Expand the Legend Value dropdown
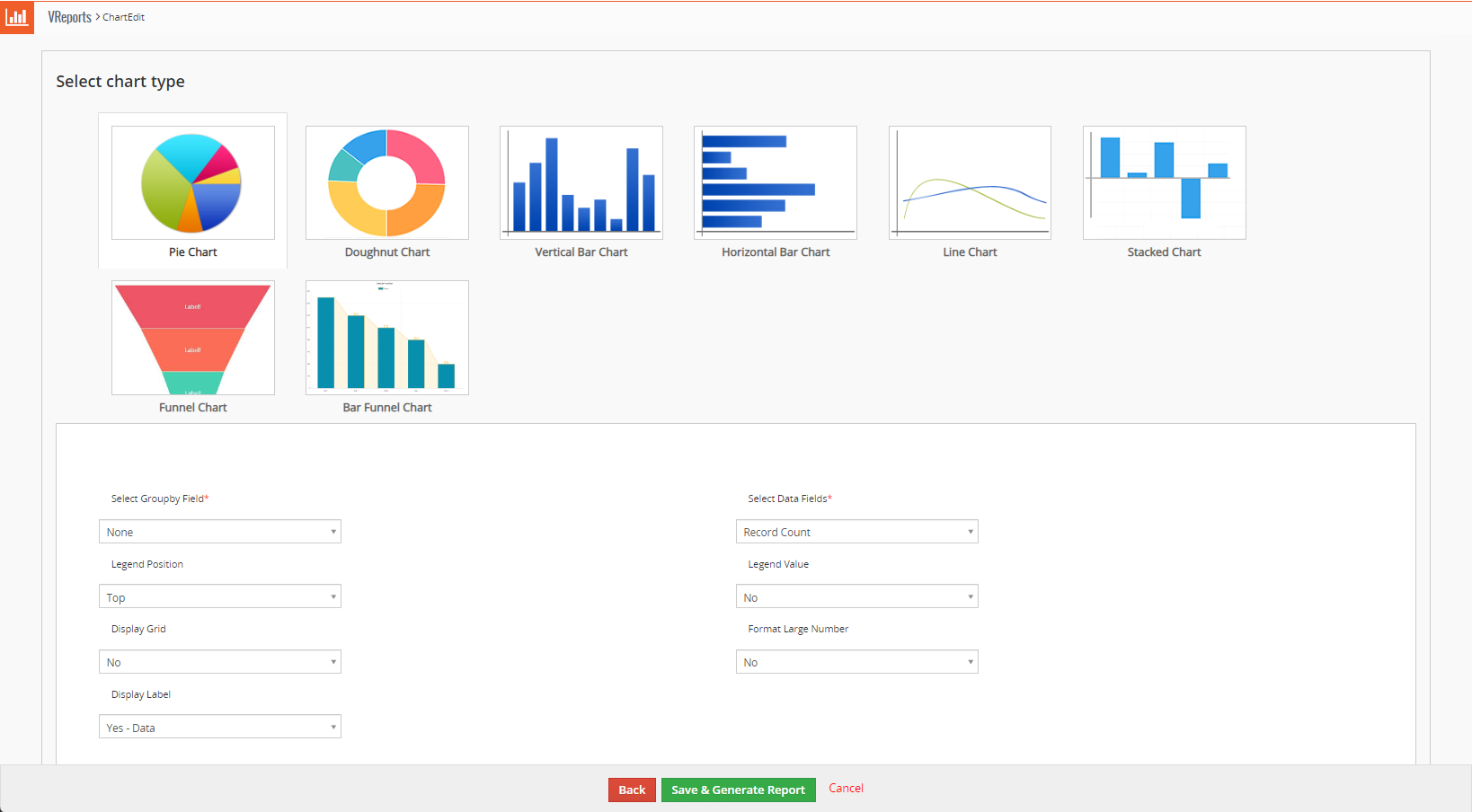 pyautogui.click(x=856, y=597)
